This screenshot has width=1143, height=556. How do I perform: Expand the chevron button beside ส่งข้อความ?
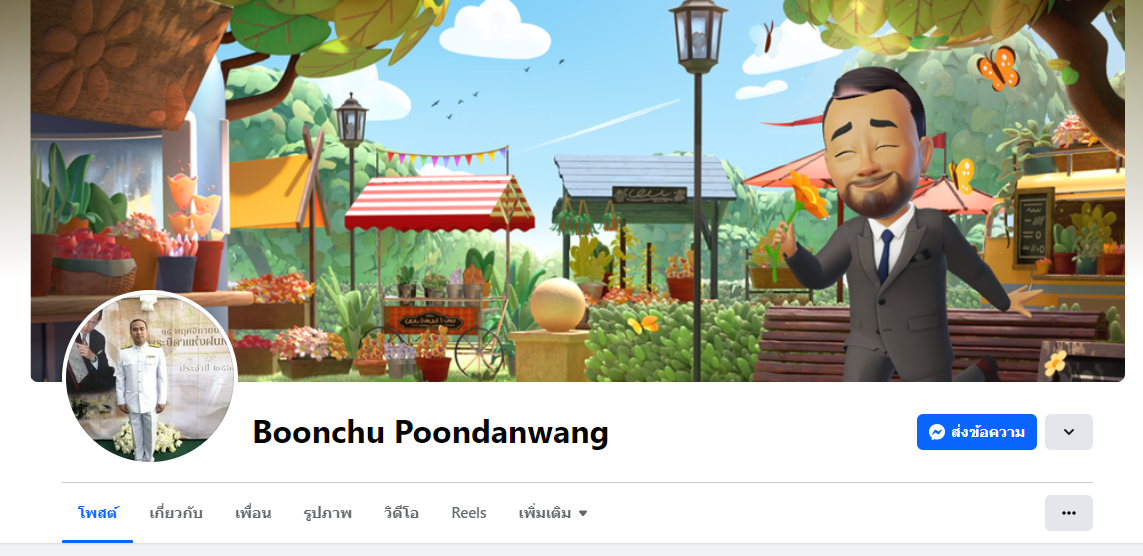1069,432
